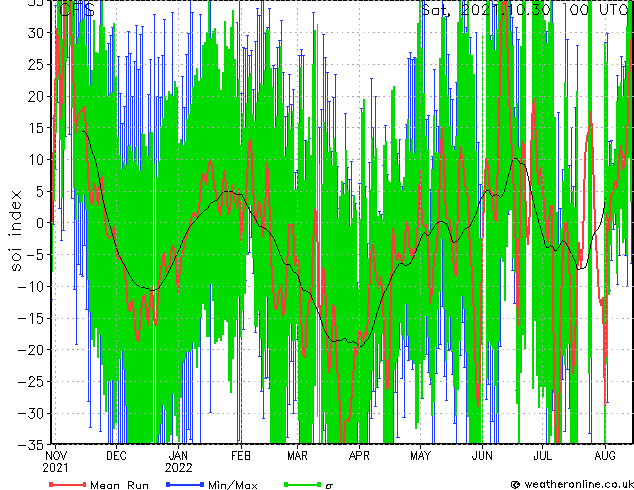
Task: Click the red Mean Run legend line
Action: click(67, 484)
